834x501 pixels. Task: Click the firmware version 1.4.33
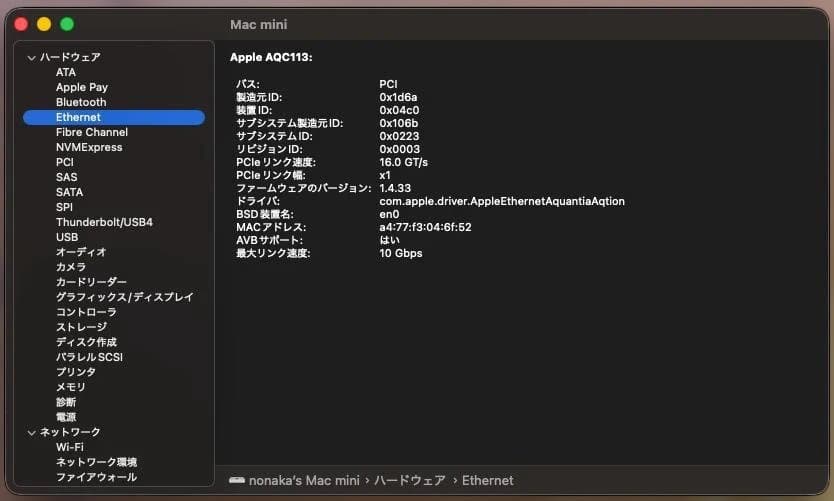point(395,188)
